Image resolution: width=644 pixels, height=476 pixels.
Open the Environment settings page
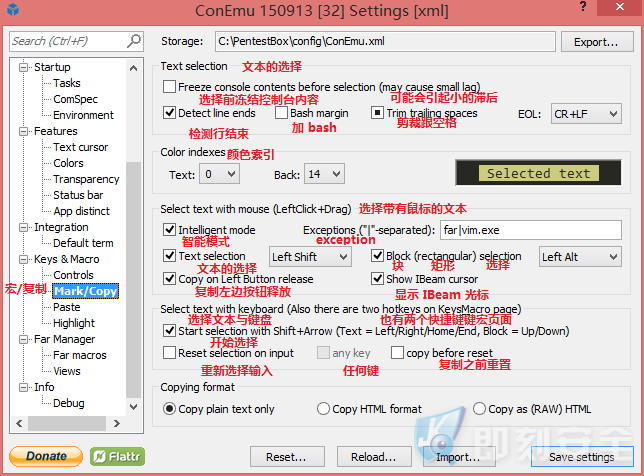(x=83, y=115)
